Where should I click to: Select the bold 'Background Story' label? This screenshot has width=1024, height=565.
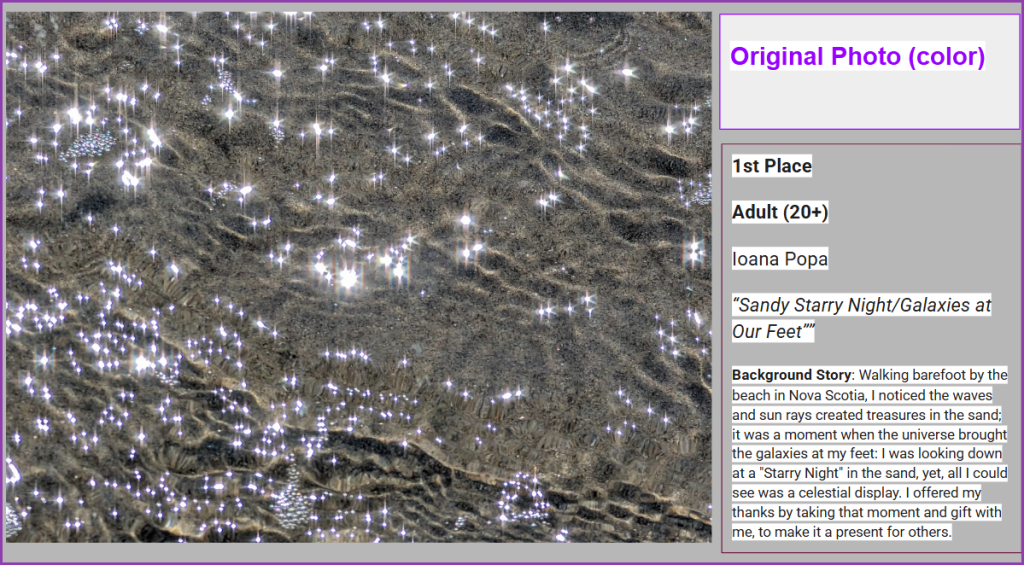792,375
